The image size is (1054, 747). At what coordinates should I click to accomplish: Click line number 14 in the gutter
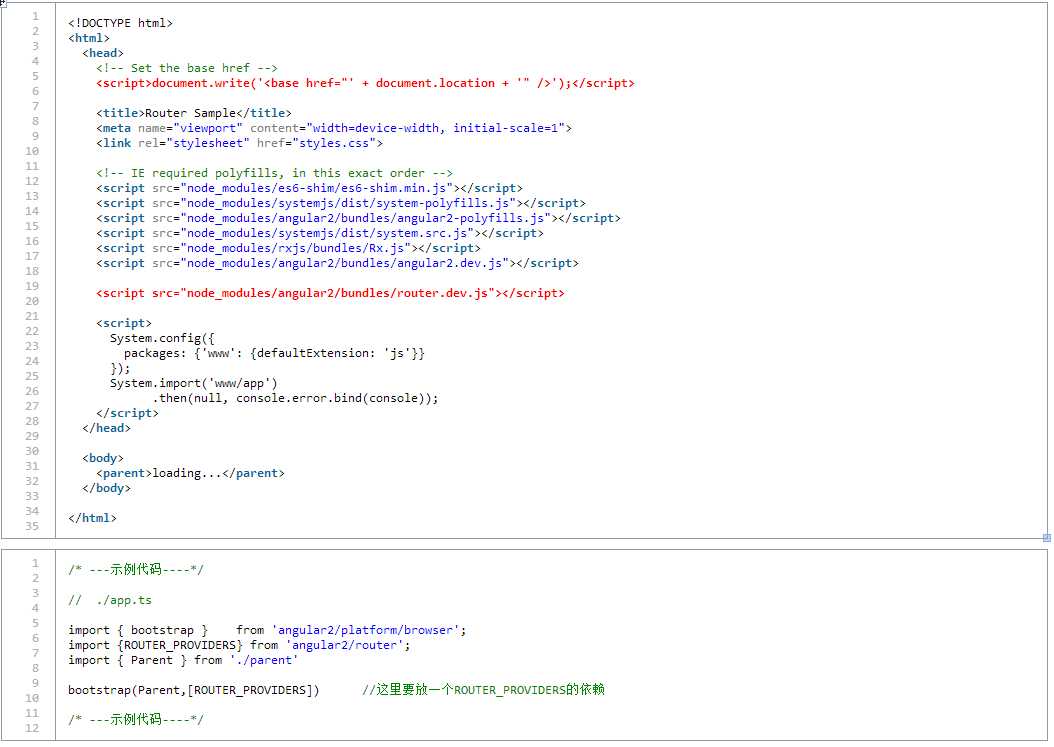[x=32, y=211]
